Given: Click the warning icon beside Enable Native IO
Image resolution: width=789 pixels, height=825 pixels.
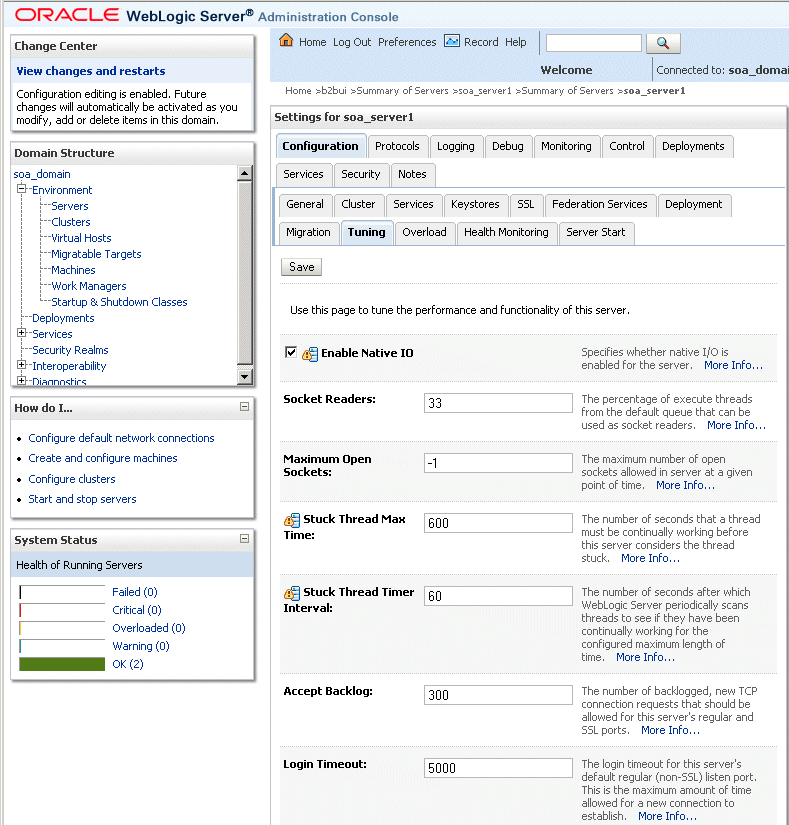Looking at the screenshot, I should (x=310, y=354).
